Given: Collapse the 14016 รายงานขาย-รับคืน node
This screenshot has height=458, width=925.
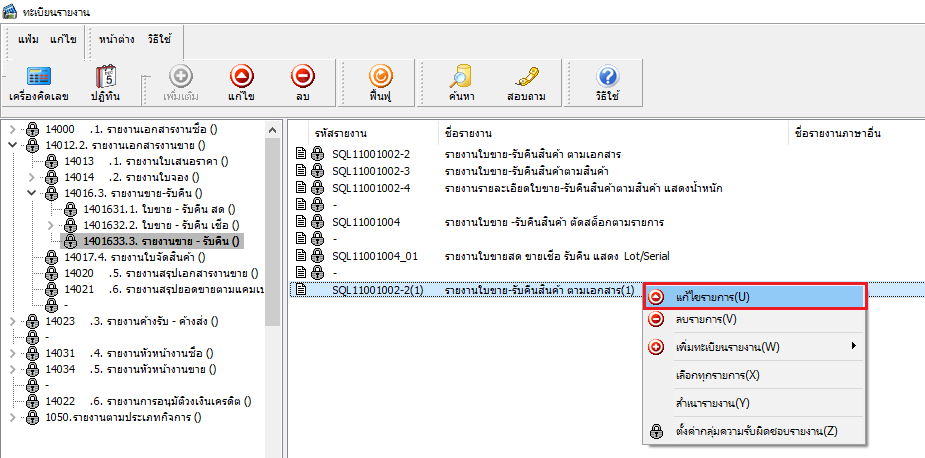Looking at the screenshot, I should coord(31,193).
